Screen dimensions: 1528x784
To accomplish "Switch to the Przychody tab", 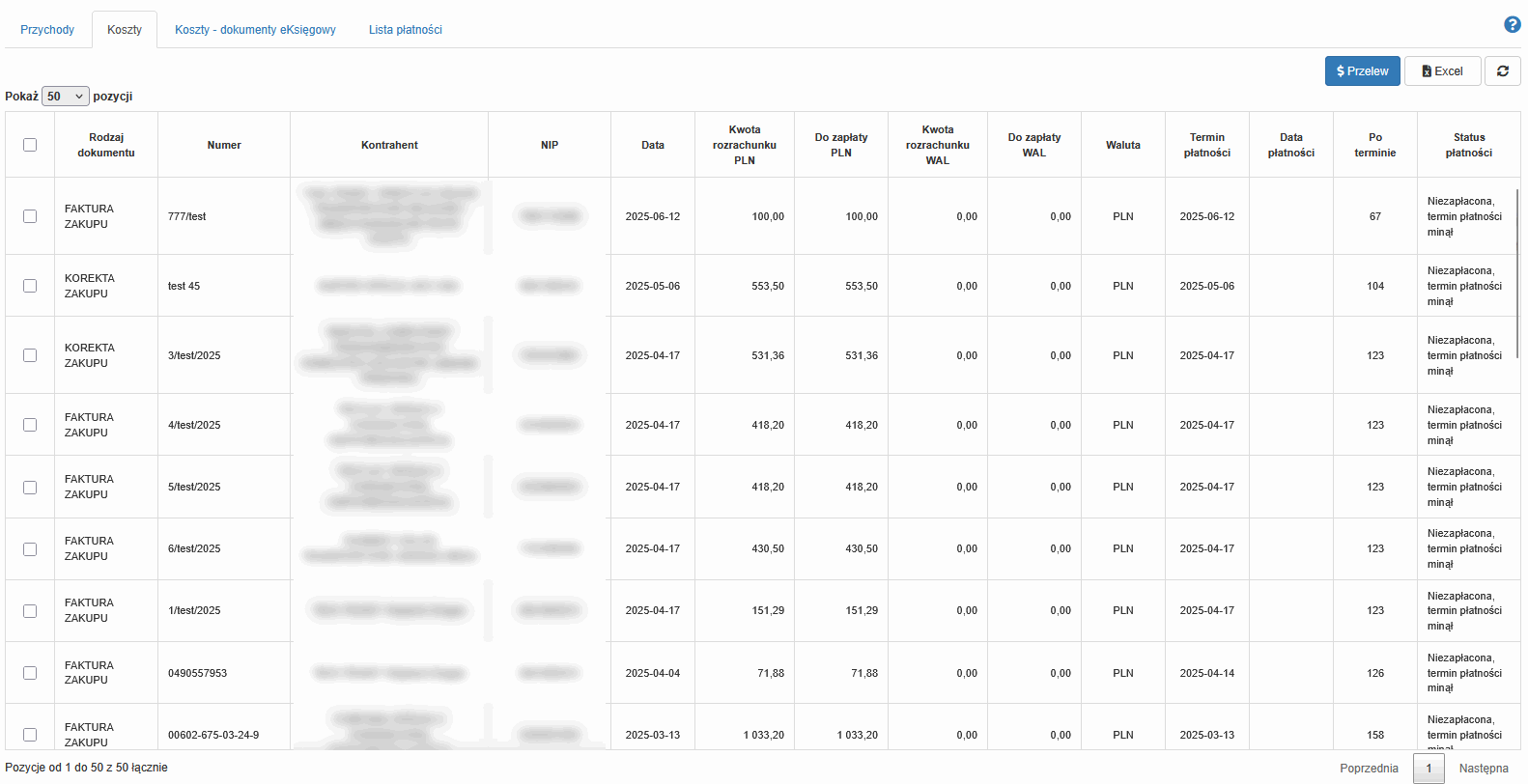I will [47, 30].
